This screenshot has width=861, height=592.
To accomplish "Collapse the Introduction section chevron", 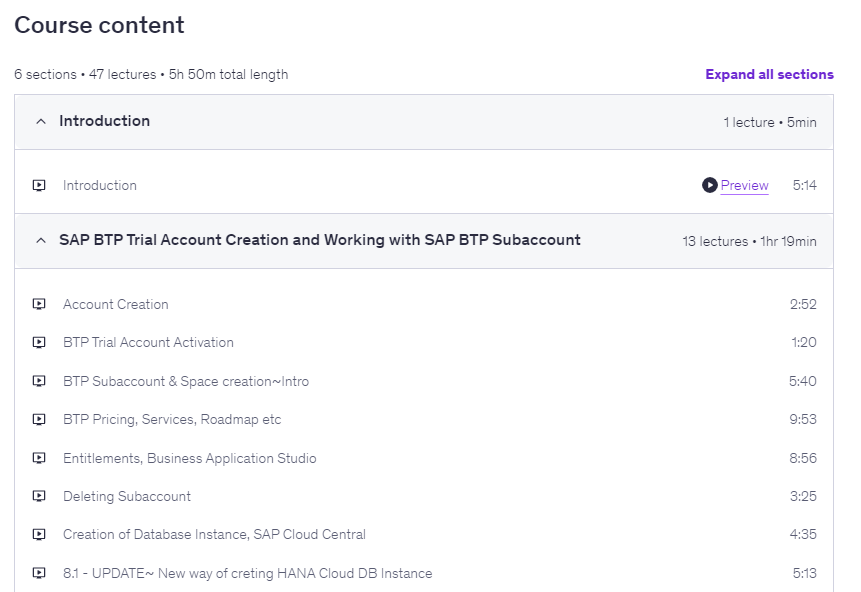I will tap(41, 122).
